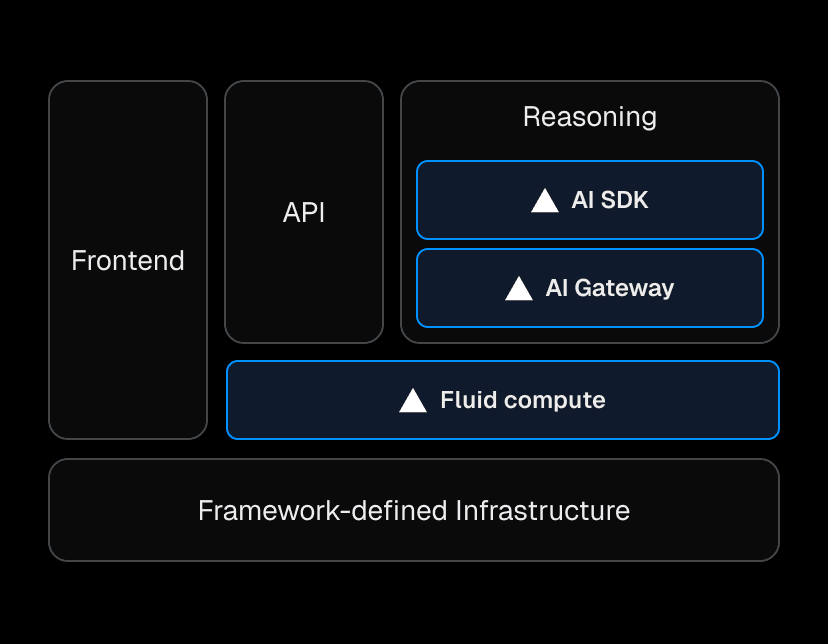Click the word "Fluid"
Screen dimensions: 828x644
click(x=469, y=401)
